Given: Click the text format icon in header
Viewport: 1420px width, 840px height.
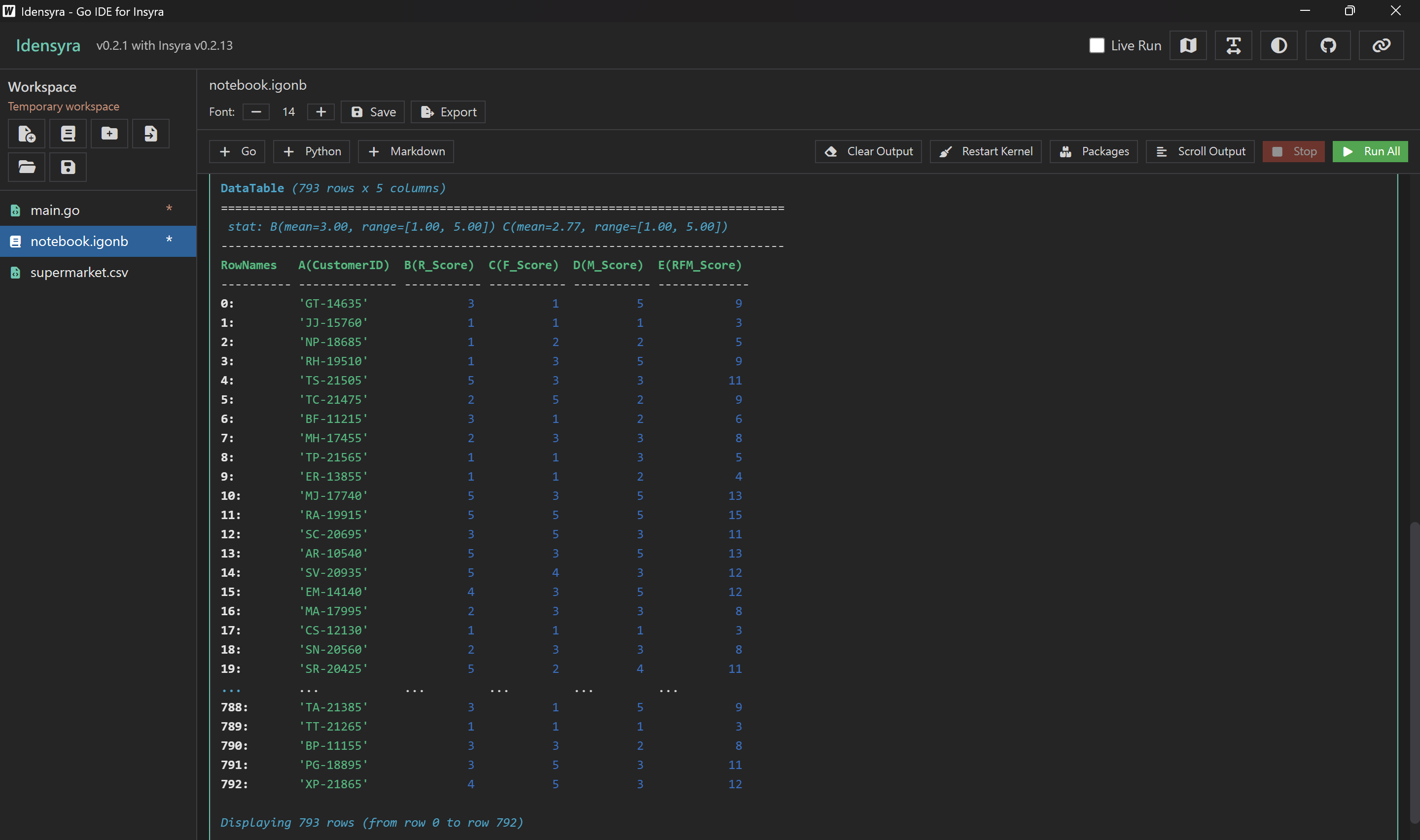Looking at the screenshot, I should (1233, 45).
